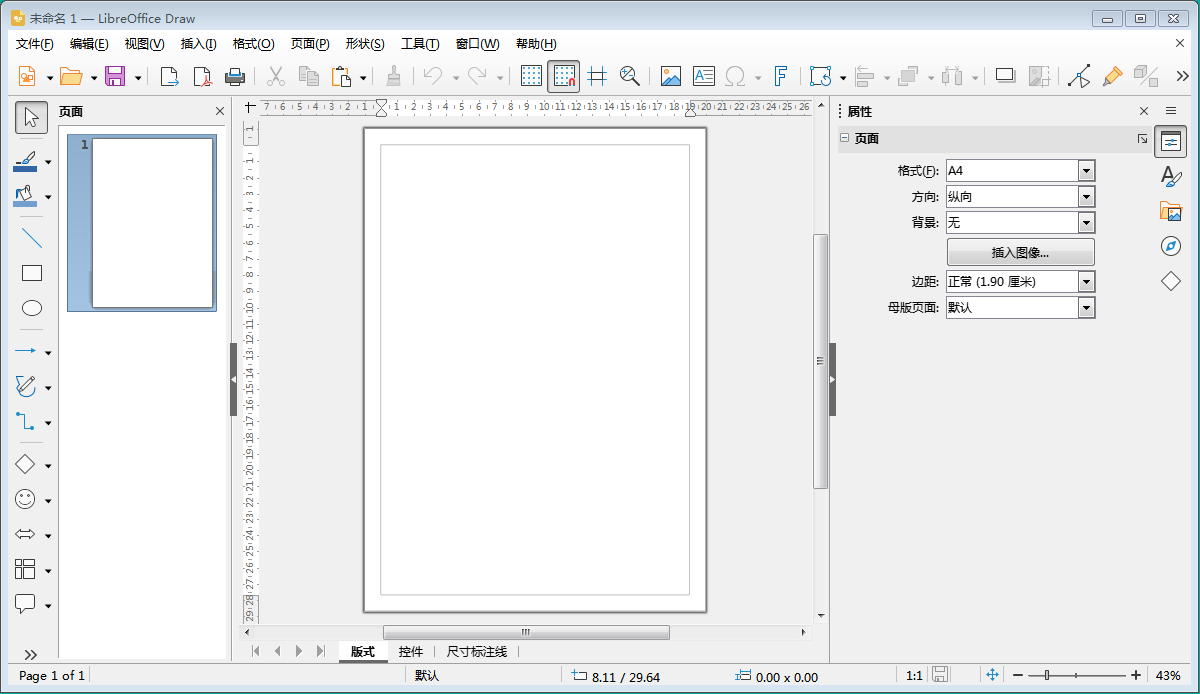This screenshot has width=1200, height=694.
Task: Toggle helplines while moving button
Action: pos(597,76)
